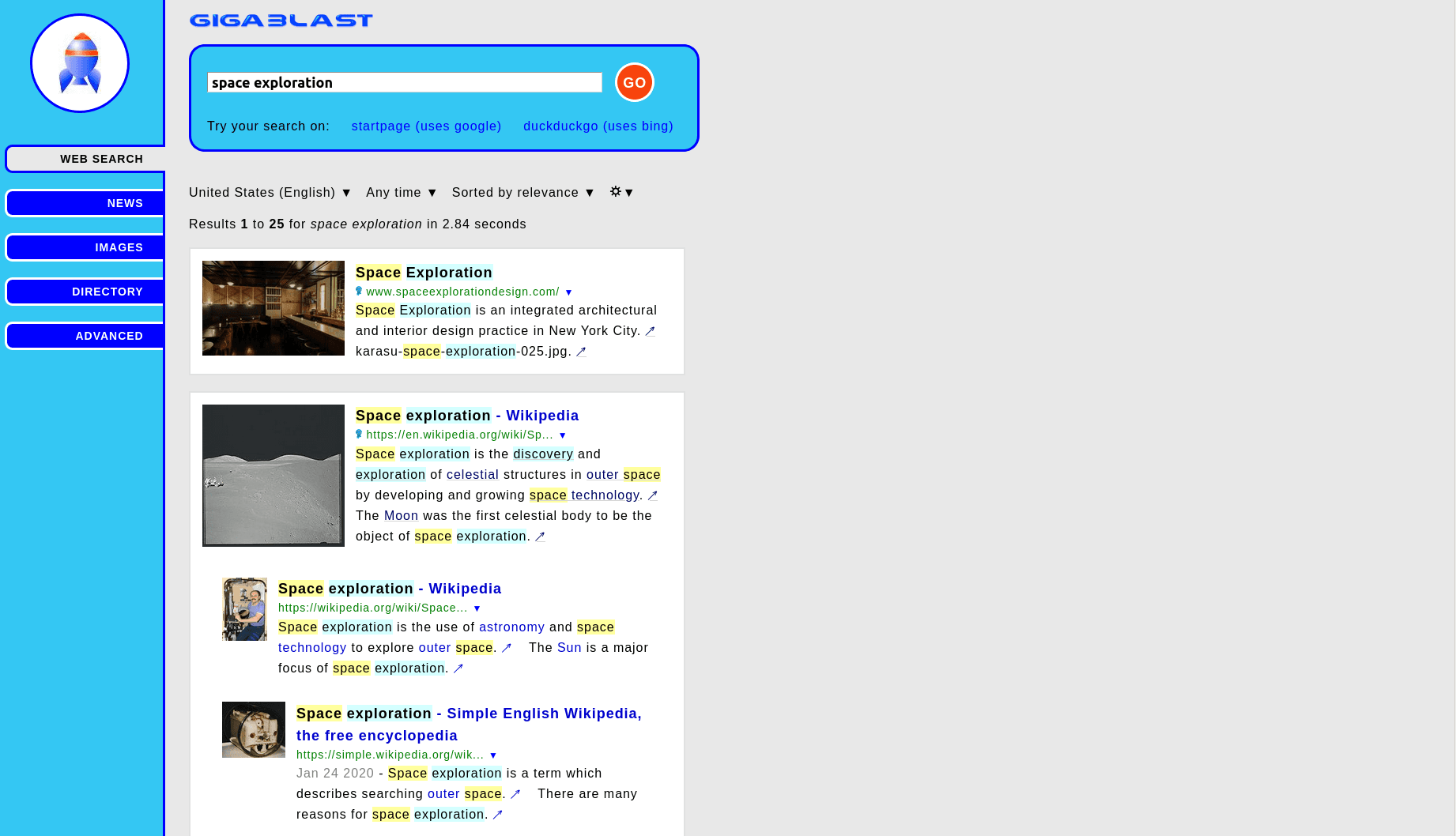Click arrow icon after 'space technology.' snippet

coord(652,495)
